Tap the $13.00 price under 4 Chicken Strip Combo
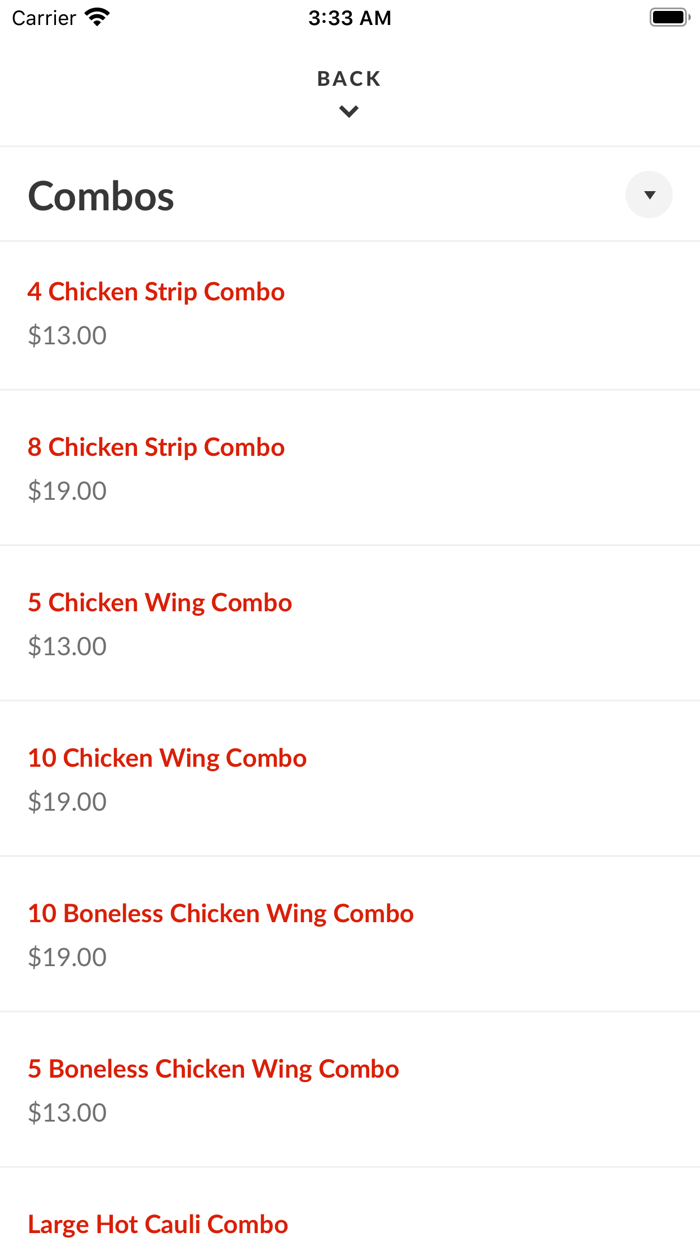 [x=66, y=335]
